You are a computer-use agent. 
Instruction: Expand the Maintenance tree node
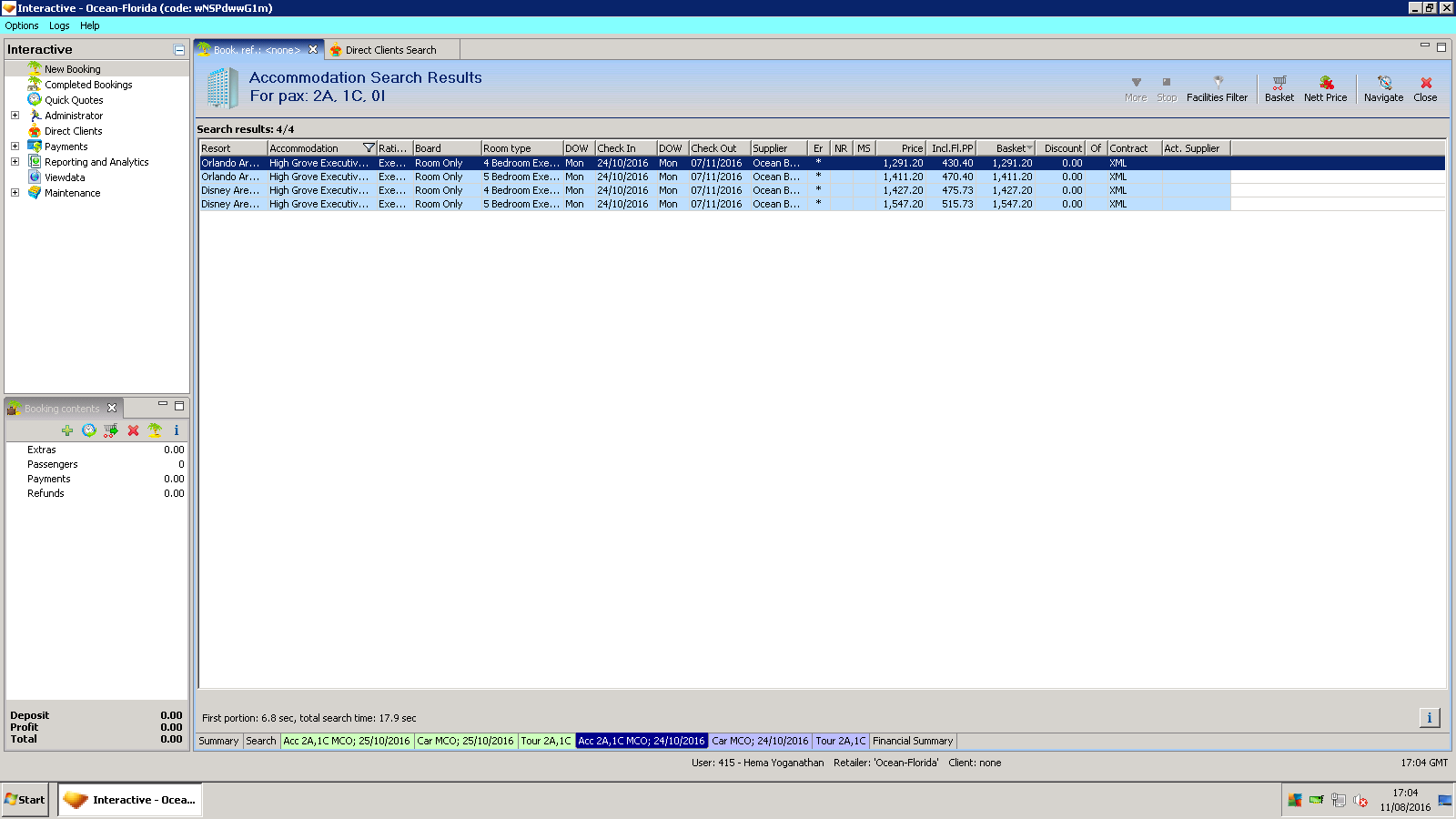[15, 193]
